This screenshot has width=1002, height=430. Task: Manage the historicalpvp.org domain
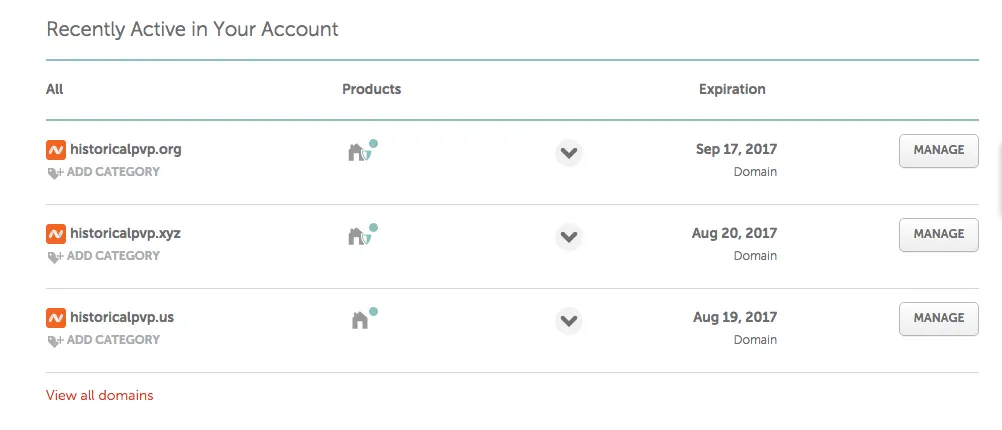[939, 151]
